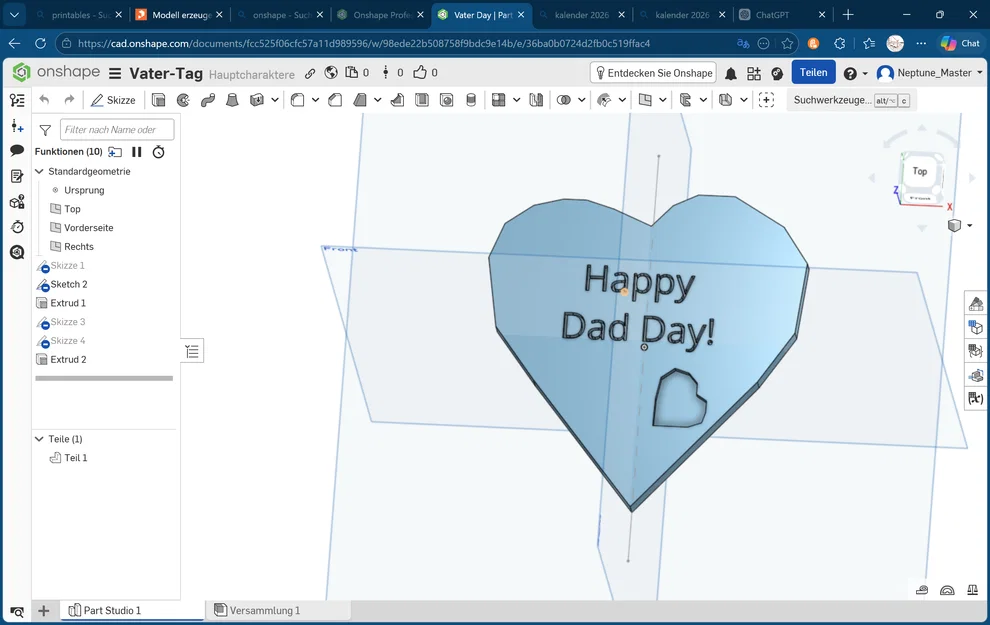Image resolution: width=990 pixels, height=625 pixels.
Task: Open the Boolean tool dropdown arrow
Action: (581, 100)
